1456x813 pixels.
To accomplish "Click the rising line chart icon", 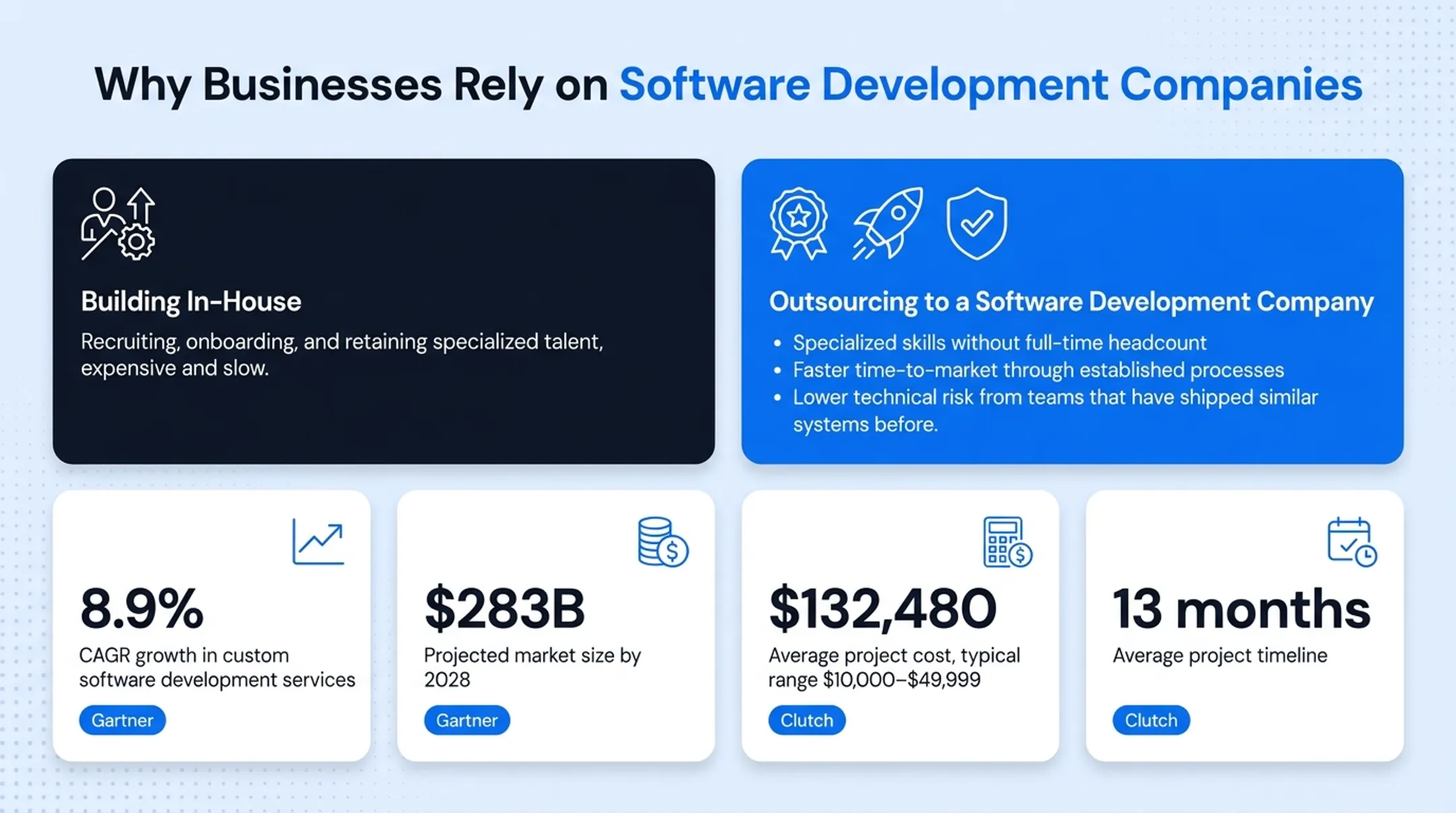I will tap(318, 541).
